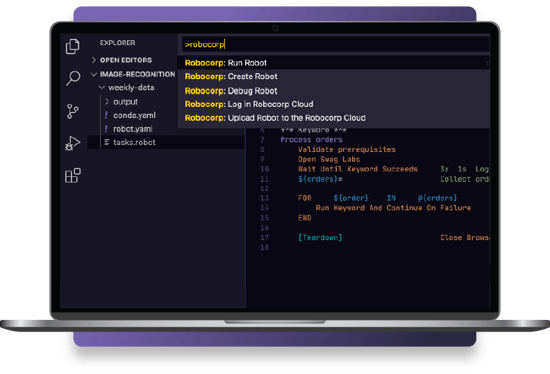The image size is (550, 374).
Task: Click the ${order} loop variable
Action: pos(351,198)
